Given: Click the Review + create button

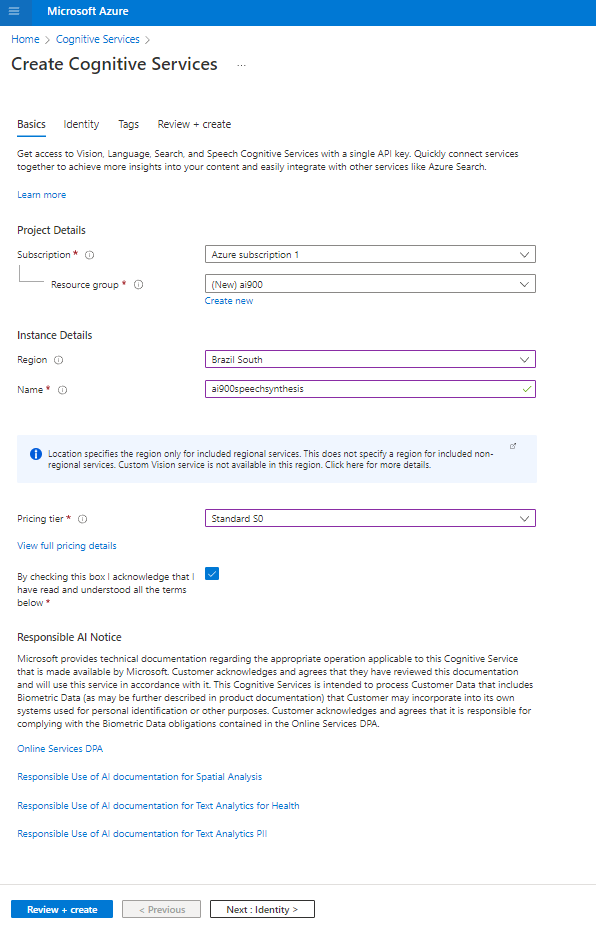Looking at the screenshot, I should (61, 908).
